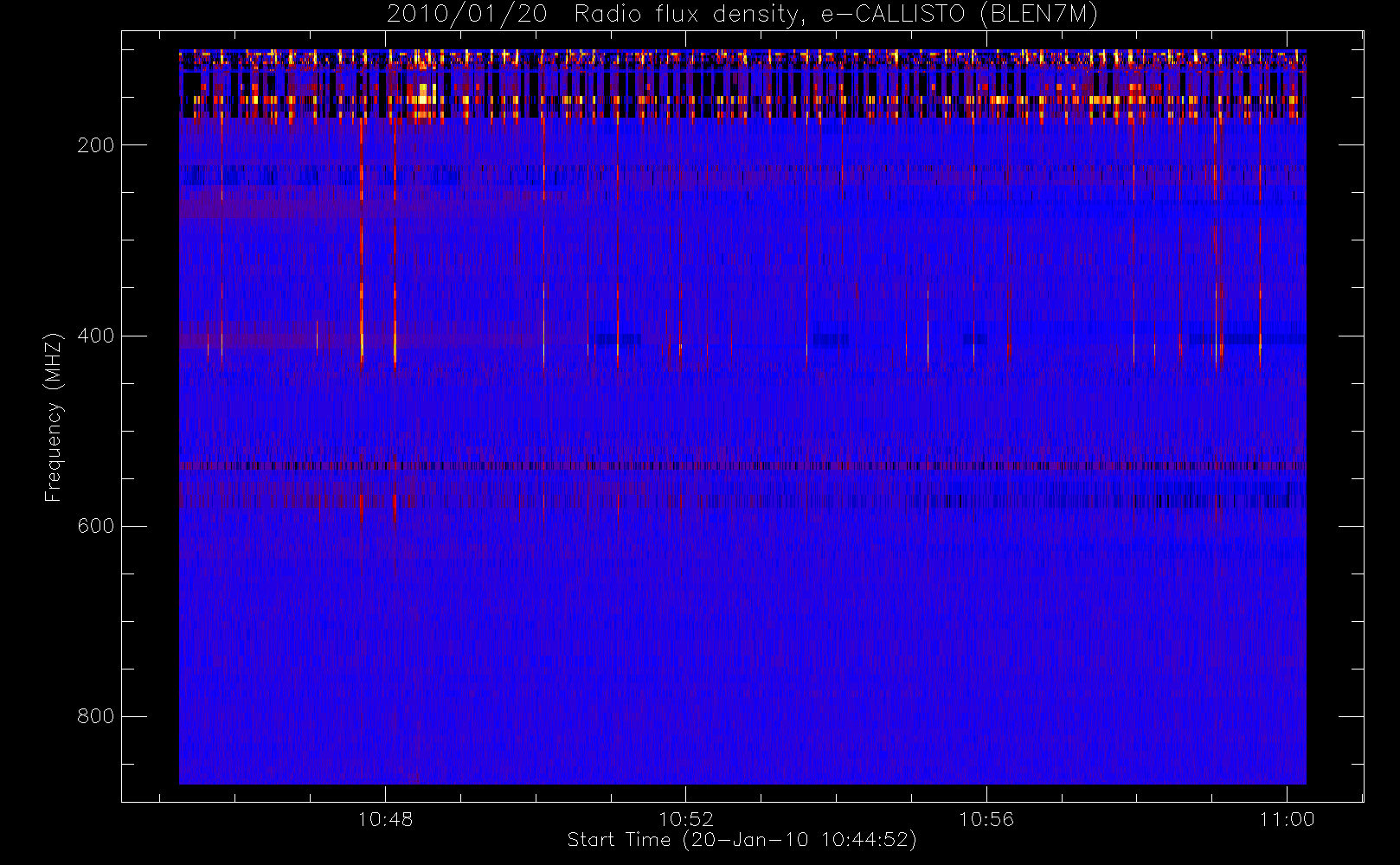Viewport: 1400px width, 865px height.
Task: Click the 11:00 time tick label
Action: pos(1287,819)
